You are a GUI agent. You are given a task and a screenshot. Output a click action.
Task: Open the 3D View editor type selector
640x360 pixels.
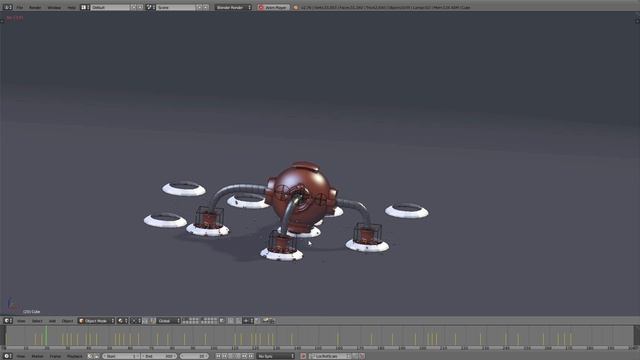coord(8,321)
